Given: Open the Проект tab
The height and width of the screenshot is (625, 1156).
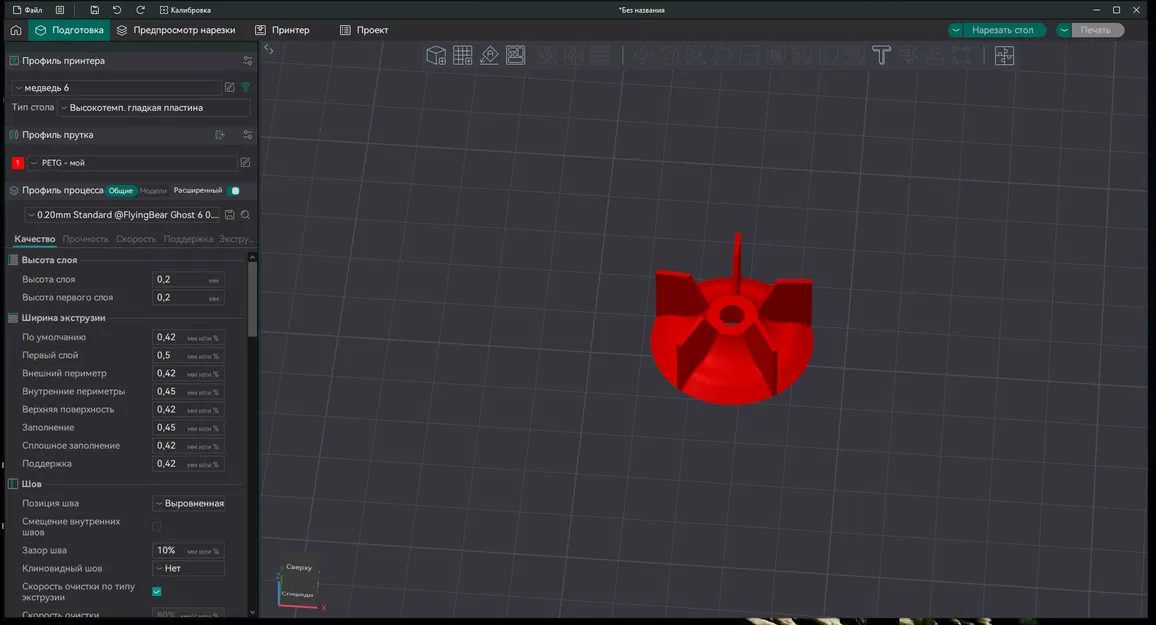Looking at the screenshot, I should 364,30.
